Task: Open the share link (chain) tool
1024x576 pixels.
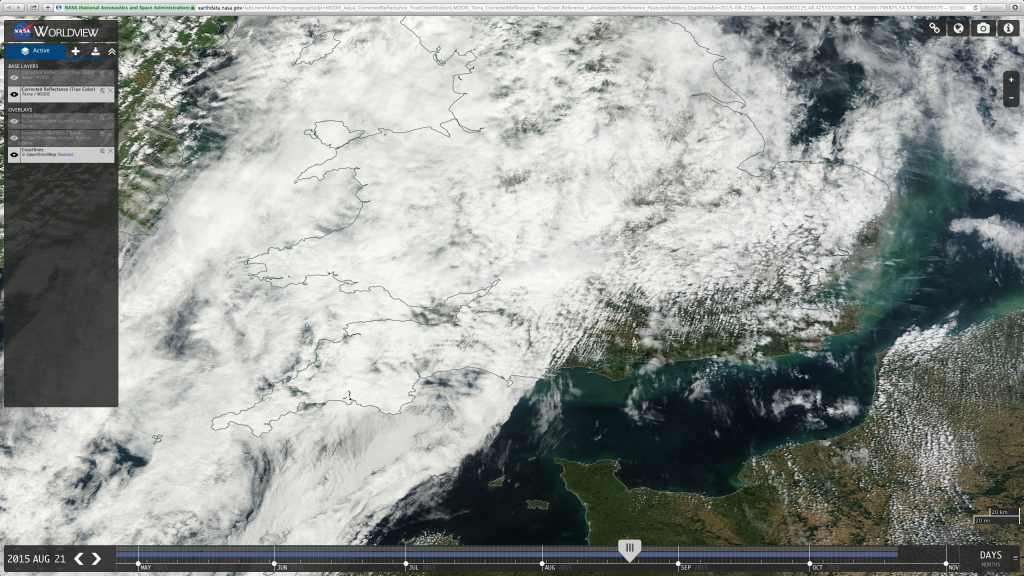Action: (935, 28)
